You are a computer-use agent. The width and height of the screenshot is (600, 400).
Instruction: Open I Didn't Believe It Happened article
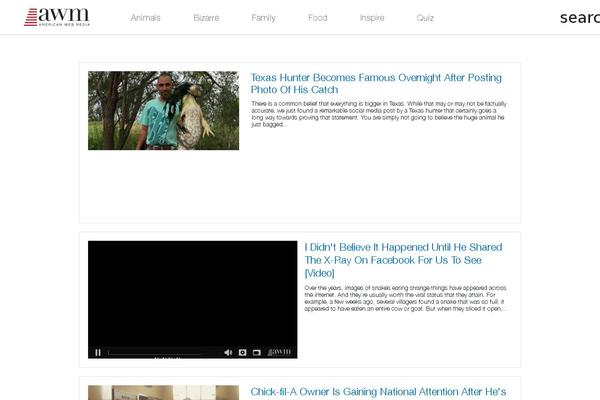(403, 260)
